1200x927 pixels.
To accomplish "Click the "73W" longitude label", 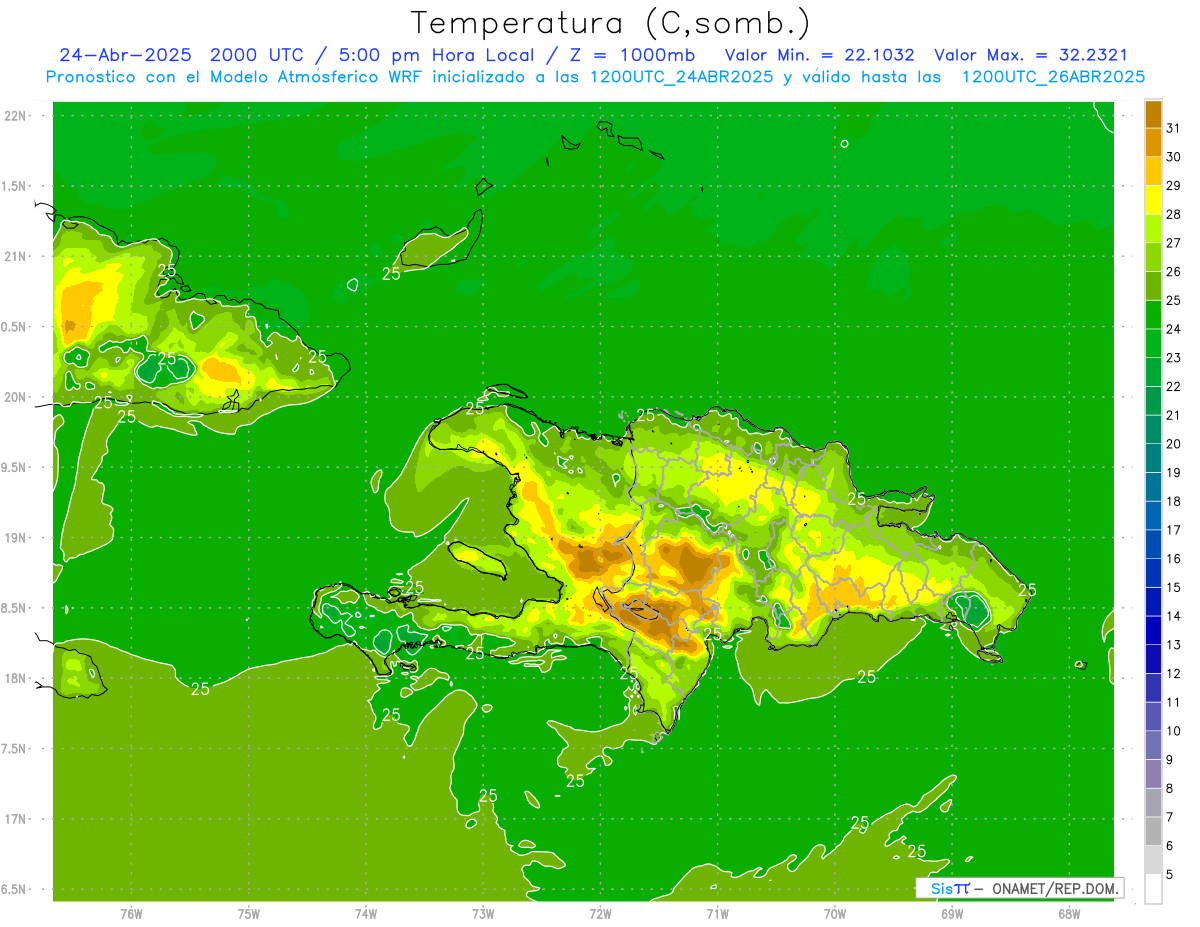I will 483,913.
